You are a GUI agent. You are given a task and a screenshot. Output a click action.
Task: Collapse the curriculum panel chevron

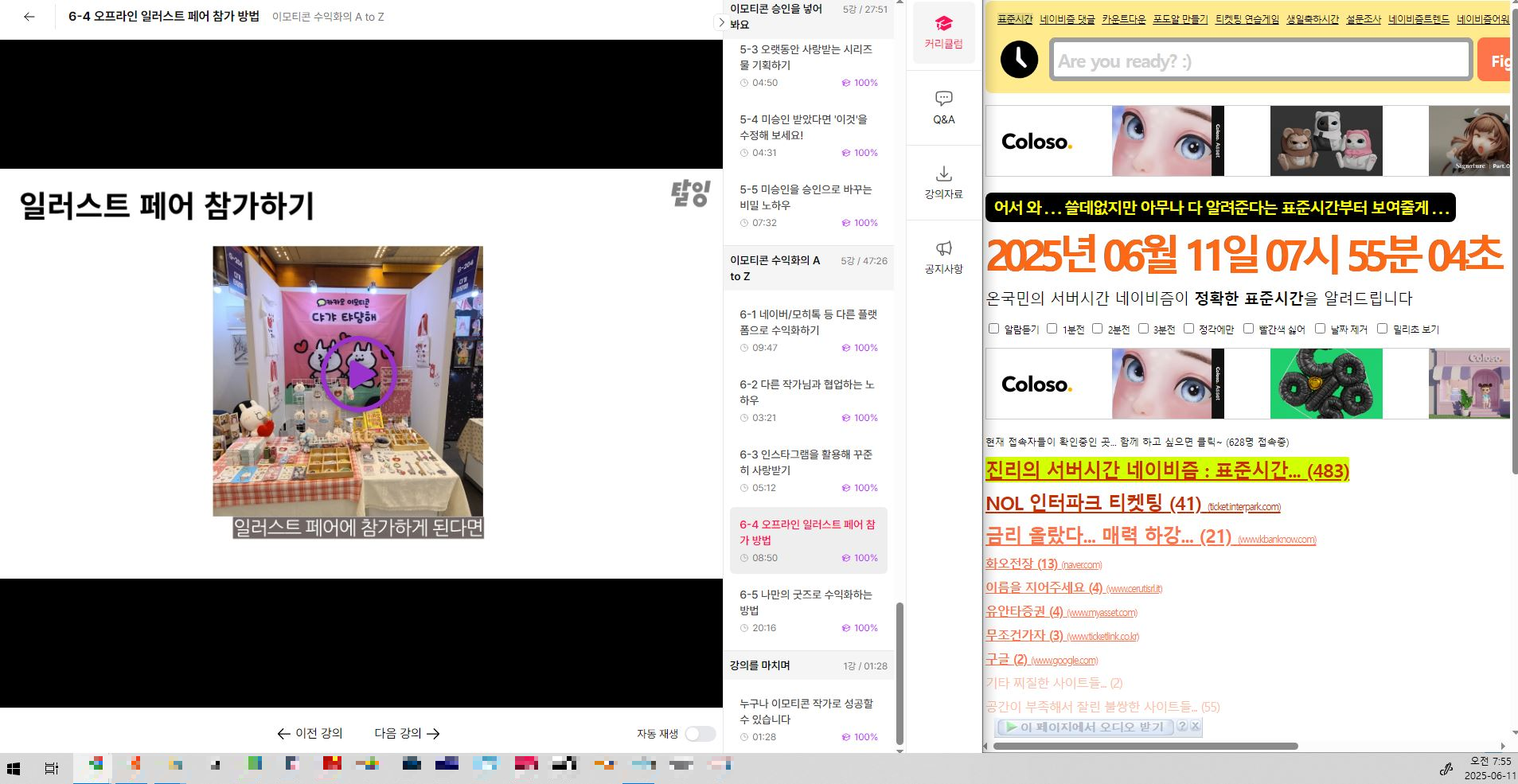(721, 22)
